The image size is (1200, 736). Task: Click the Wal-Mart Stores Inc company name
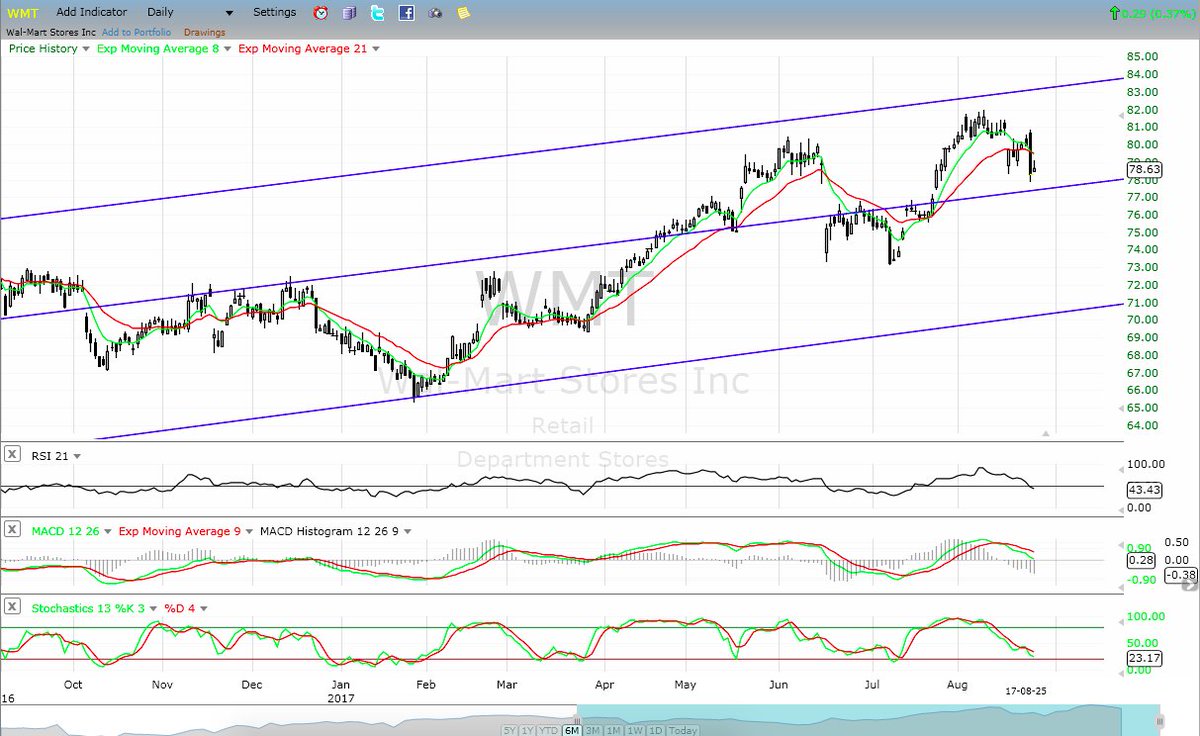[x=50, y=32]
